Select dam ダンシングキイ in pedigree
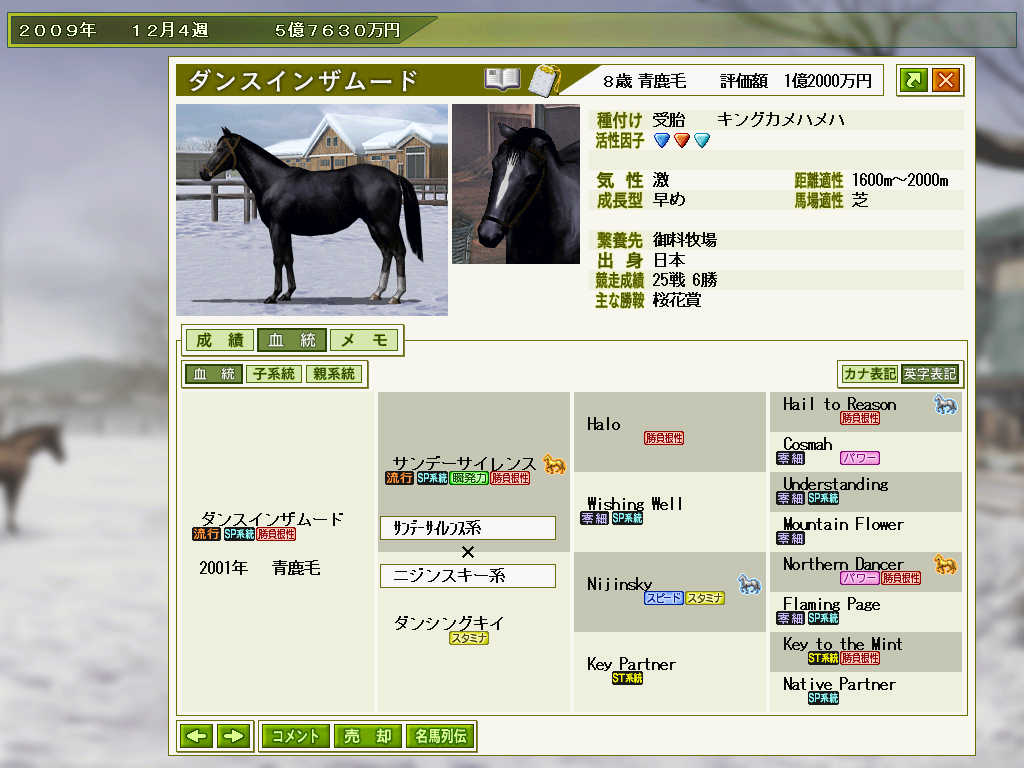1024x768 pixels. pos(449,622)
